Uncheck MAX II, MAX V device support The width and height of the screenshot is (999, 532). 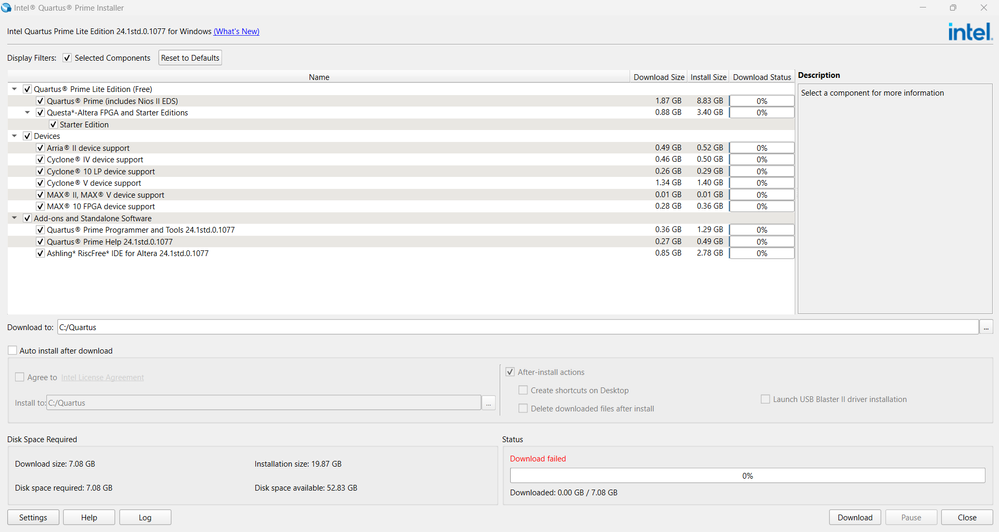pyautogui.click(x=40, y=195)
